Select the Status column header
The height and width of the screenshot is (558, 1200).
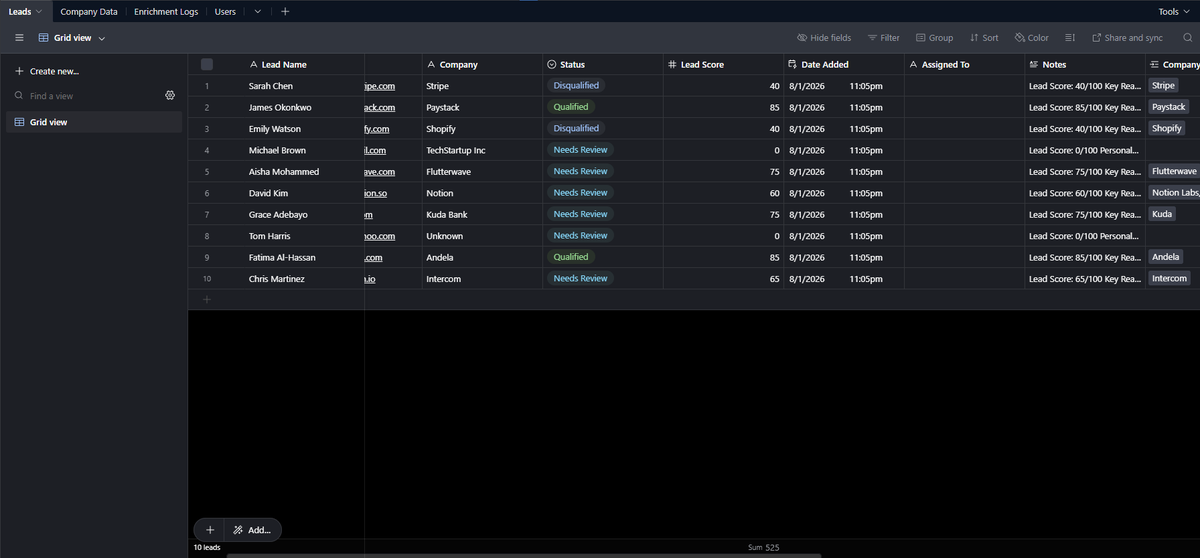tap(602, 64)
